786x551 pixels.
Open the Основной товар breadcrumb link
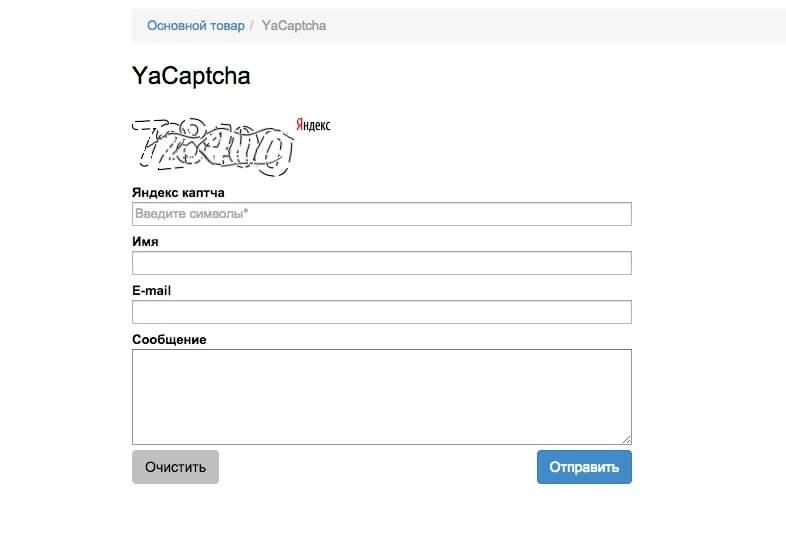[195, 26]
